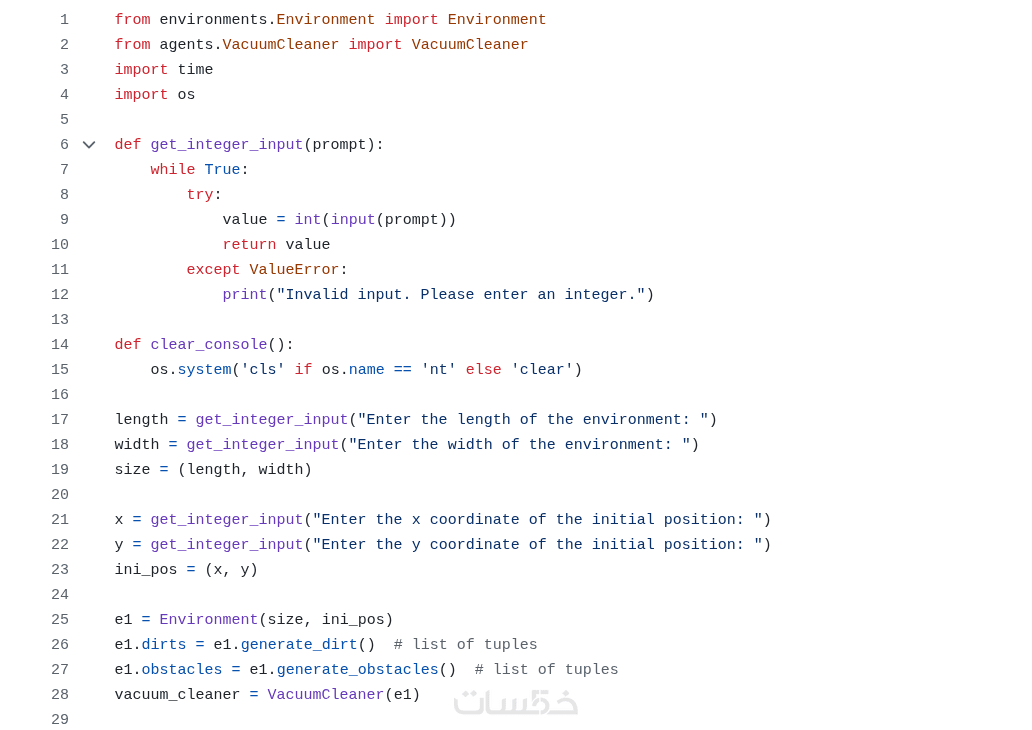The width and height of the screenshot is (1032, 730).
Task: Click the ini_pos variable assignment
Action: click(146, 570)
